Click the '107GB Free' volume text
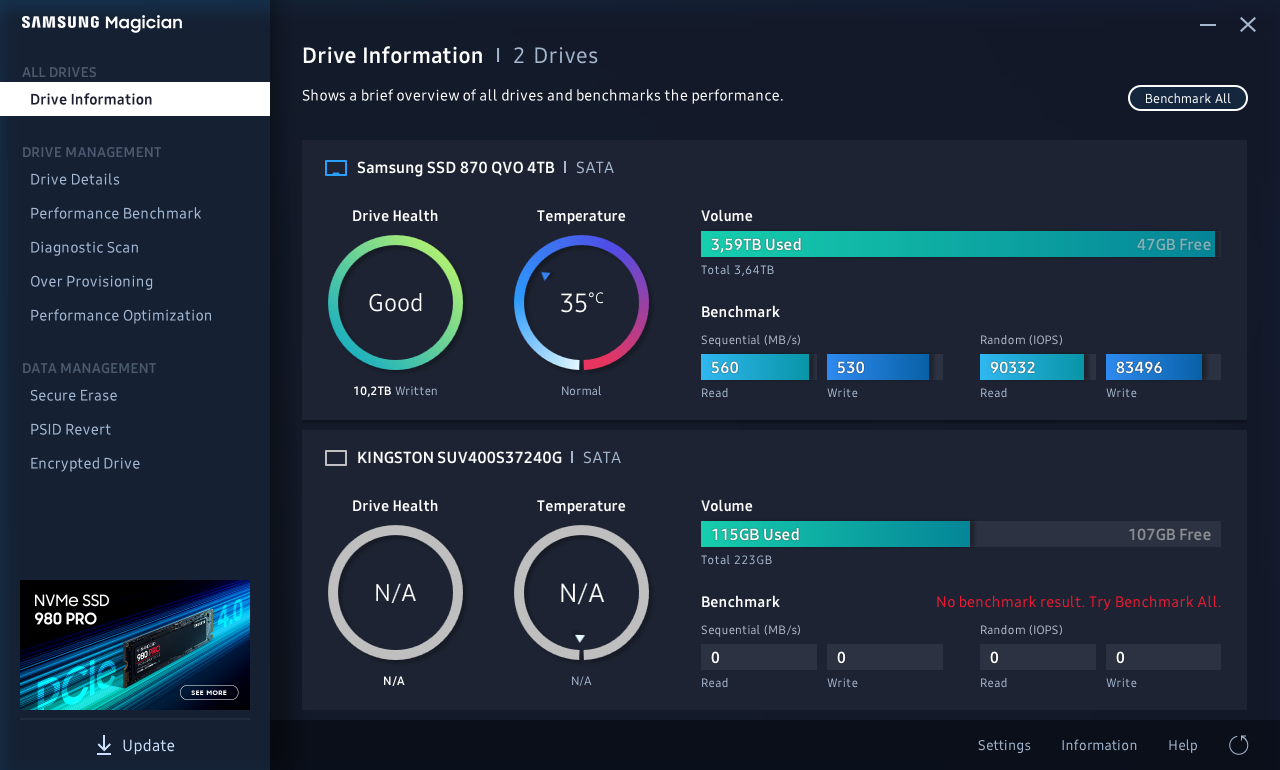This screenshot has height=770, width=1280. click(x=1169, y=535)
